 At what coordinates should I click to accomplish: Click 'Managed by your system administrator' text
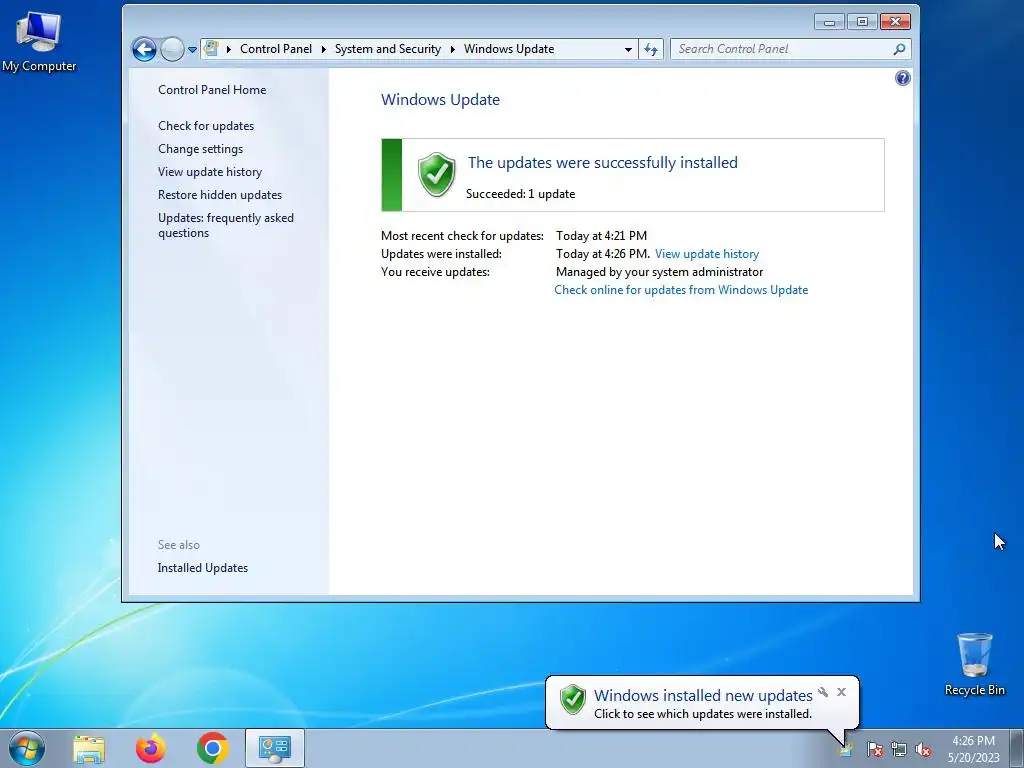pos(659,272)
